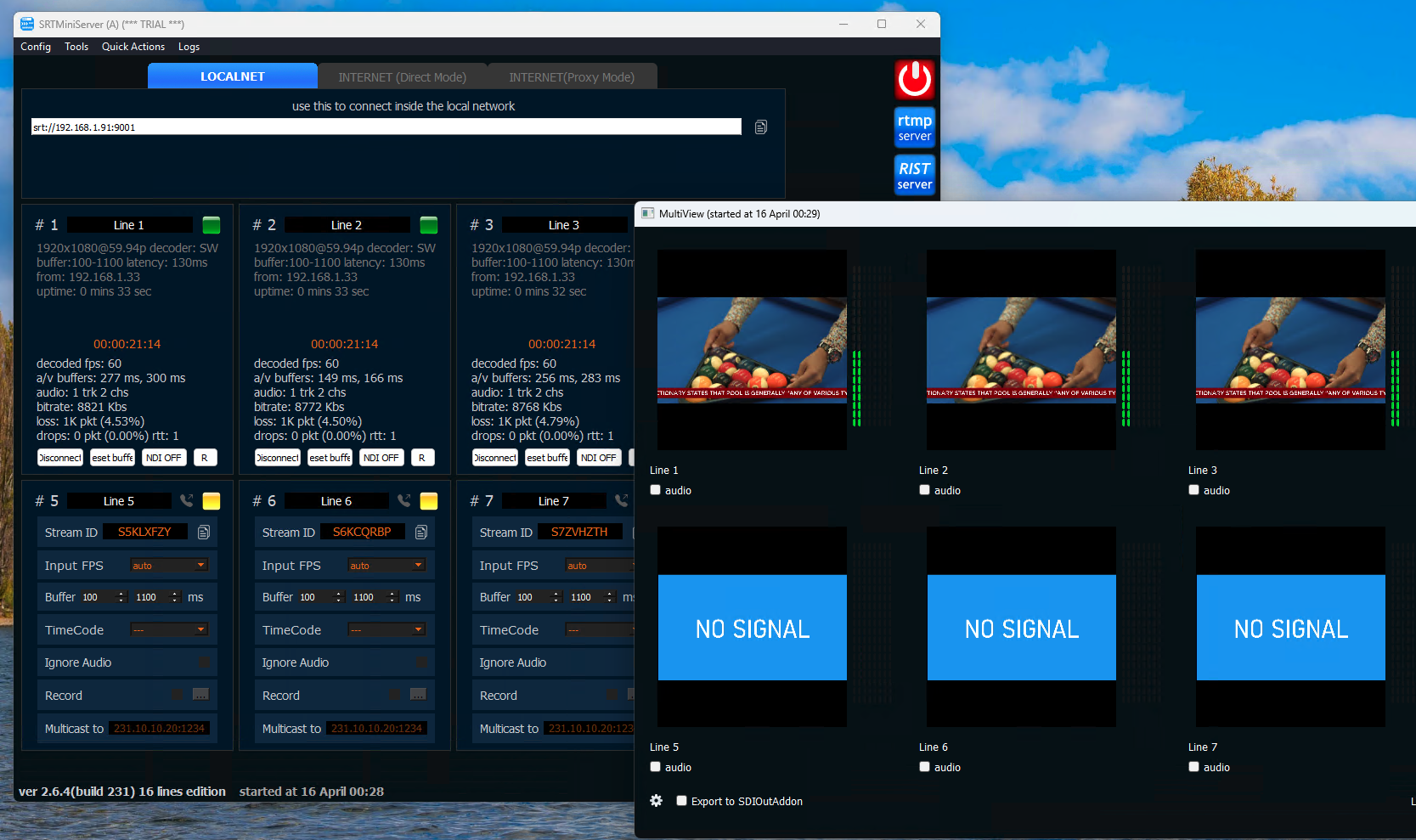Click the green status indicator of Line 1
This screenshot has height=840, width=1416.
(x=212, y=225)
